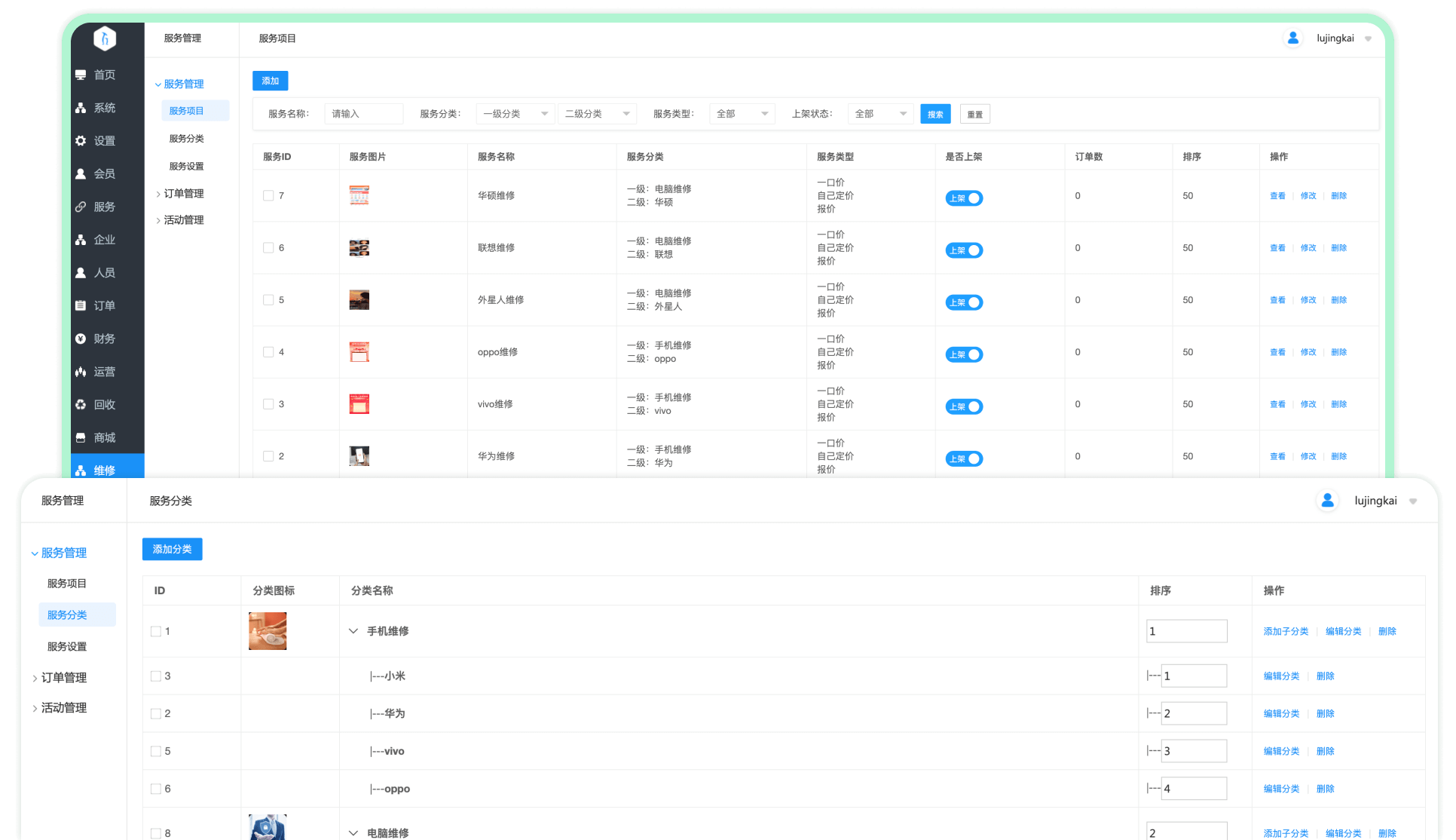Click the blue 添加分类 button
This screenshot has width=1456, height=840.
pos(172,549)
